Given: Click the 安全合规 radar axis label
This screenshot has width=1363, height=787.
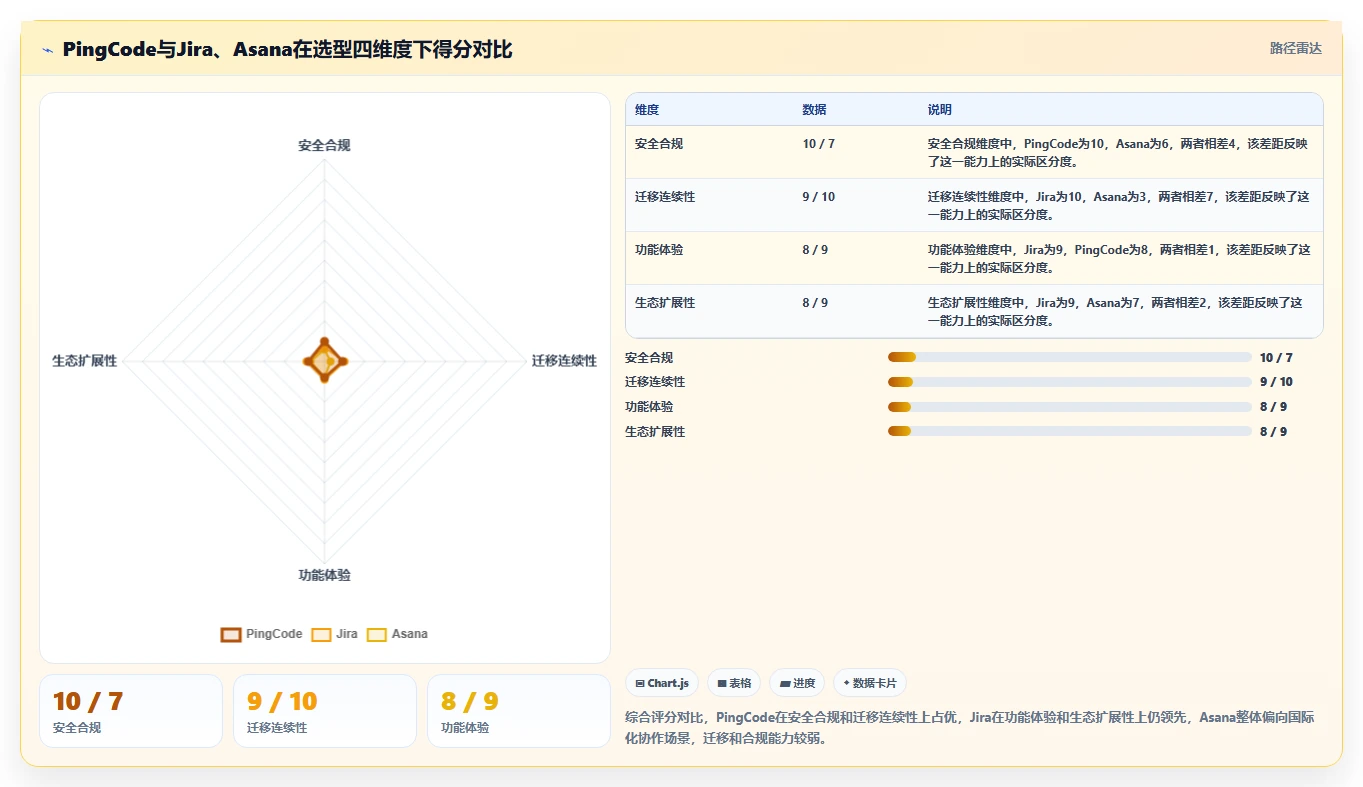Looking at the screenshot, I should (324, 145).
